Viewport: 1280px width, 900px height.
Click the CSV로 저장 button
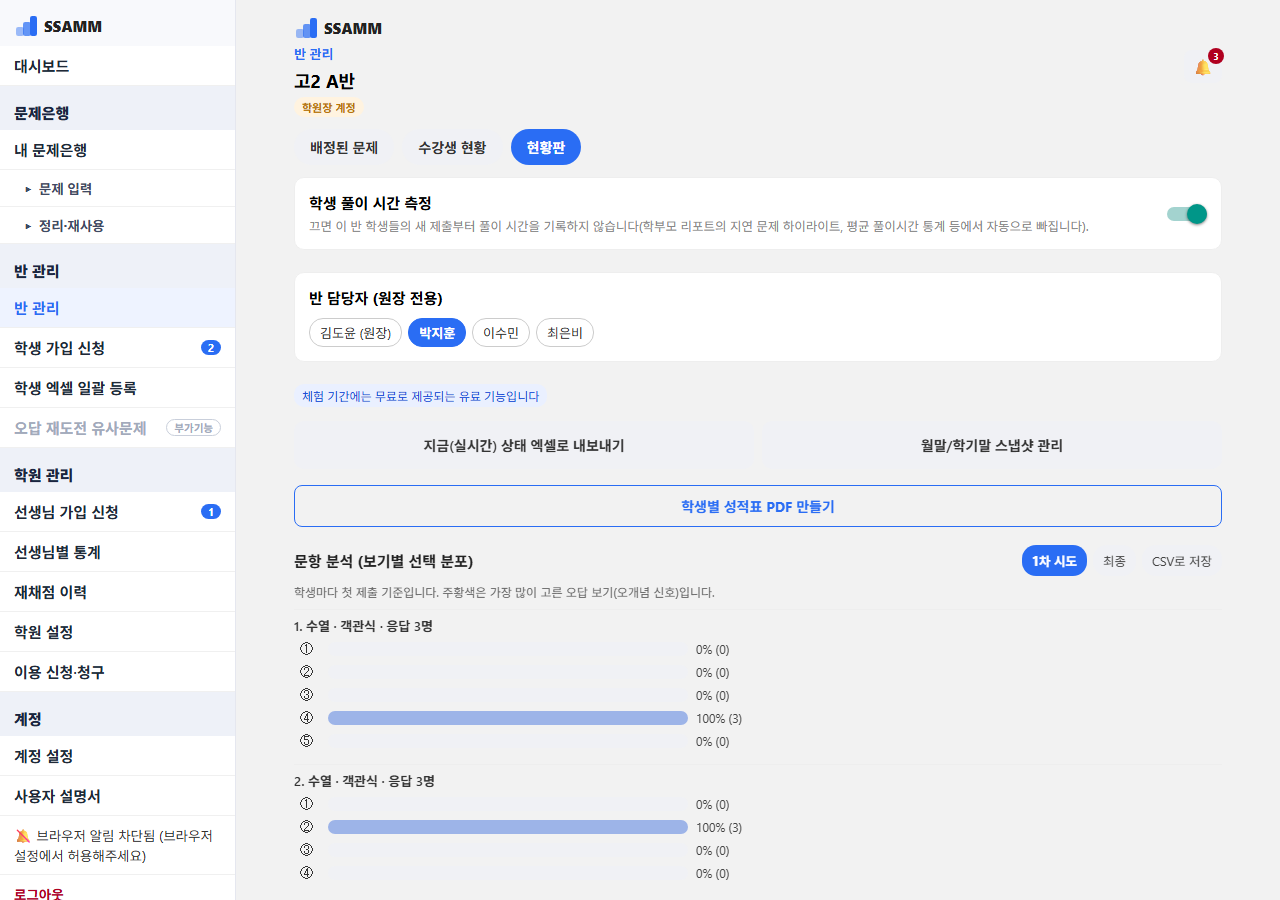tap(1182, 561)
